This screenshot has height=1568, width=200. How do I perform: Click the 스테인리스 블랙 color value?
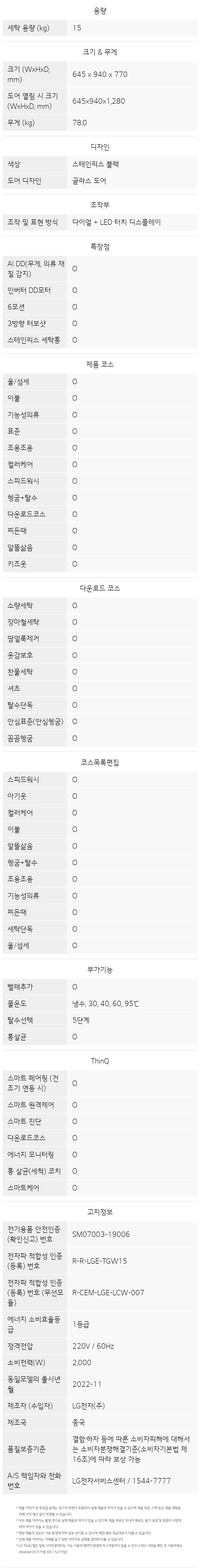point(96,164)
